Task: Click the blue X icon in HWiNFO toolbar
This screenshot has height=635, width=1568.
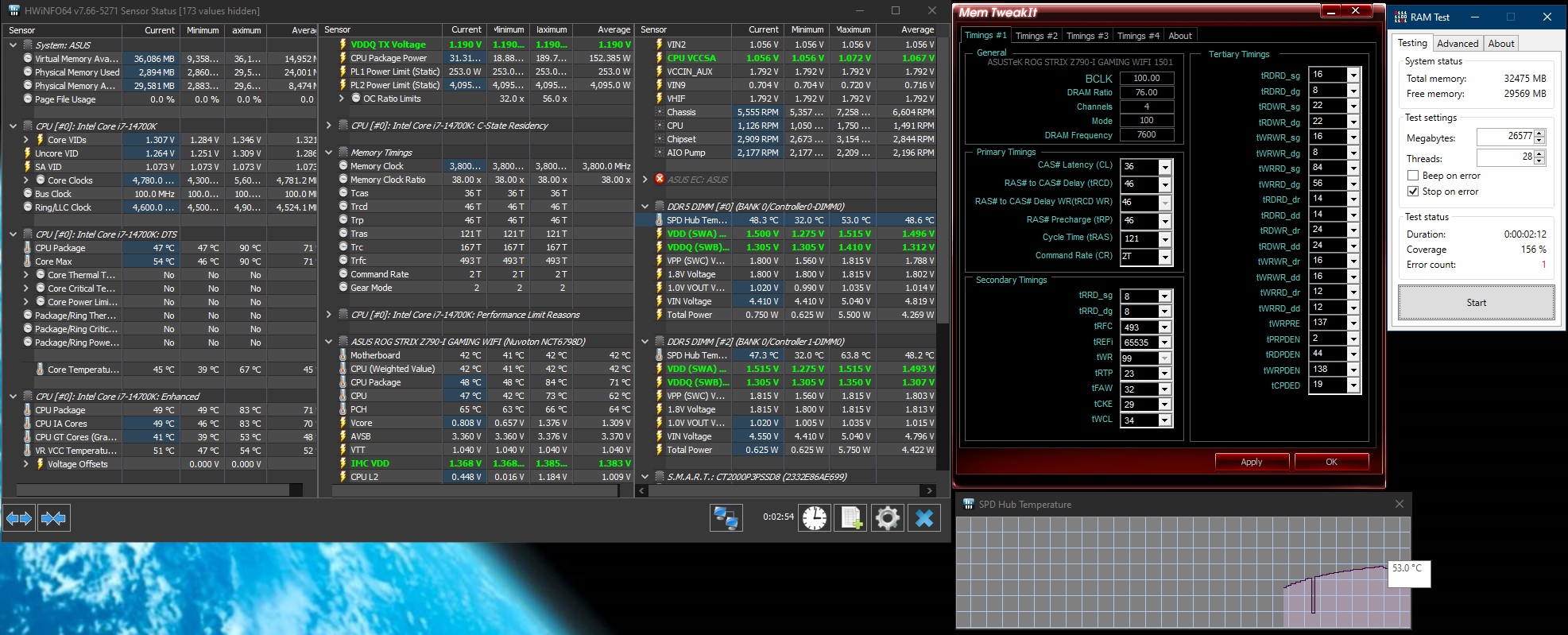Action: coord(924,517)
